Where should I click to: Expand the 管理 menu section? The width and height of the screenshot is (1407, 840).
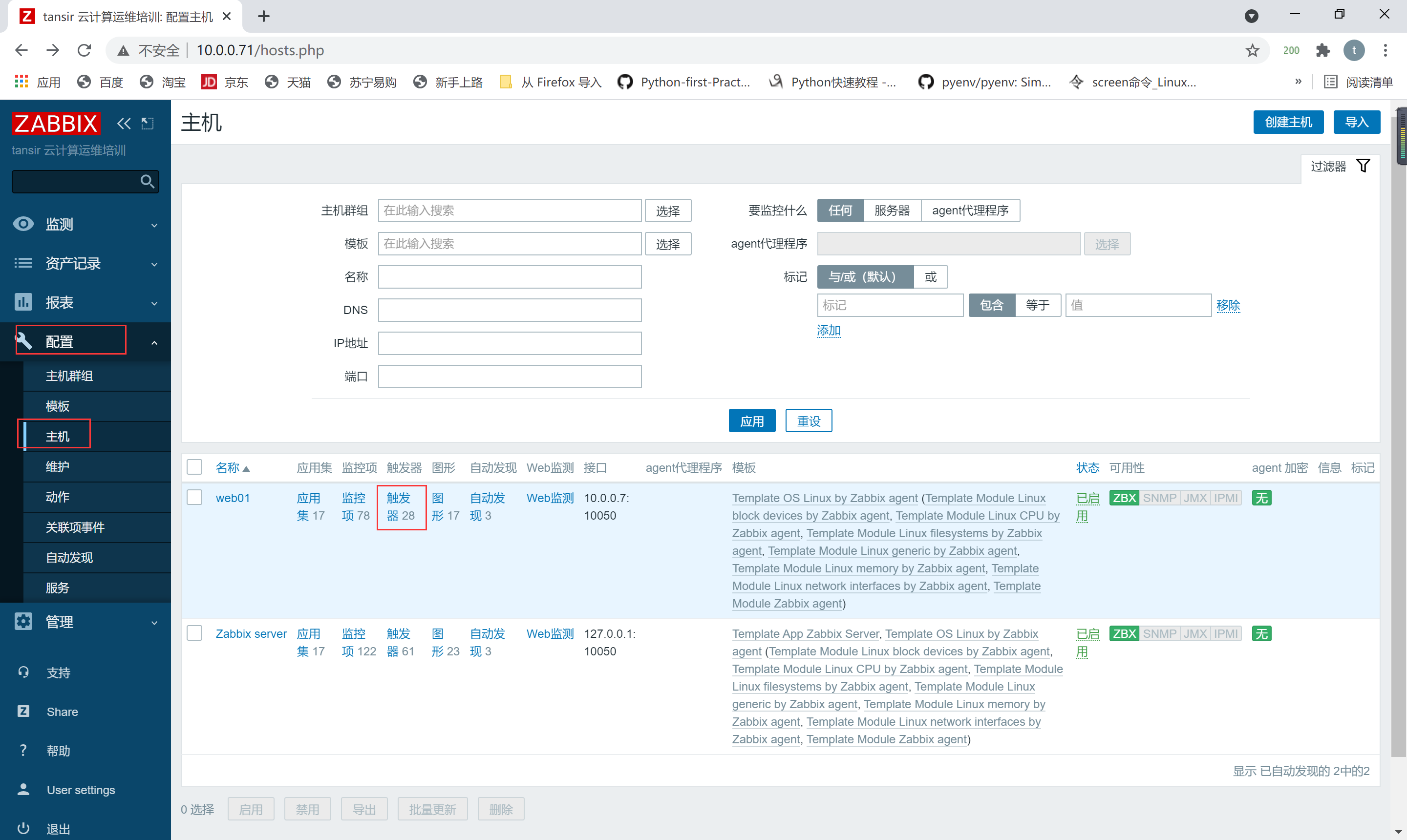tap(85, 622)
